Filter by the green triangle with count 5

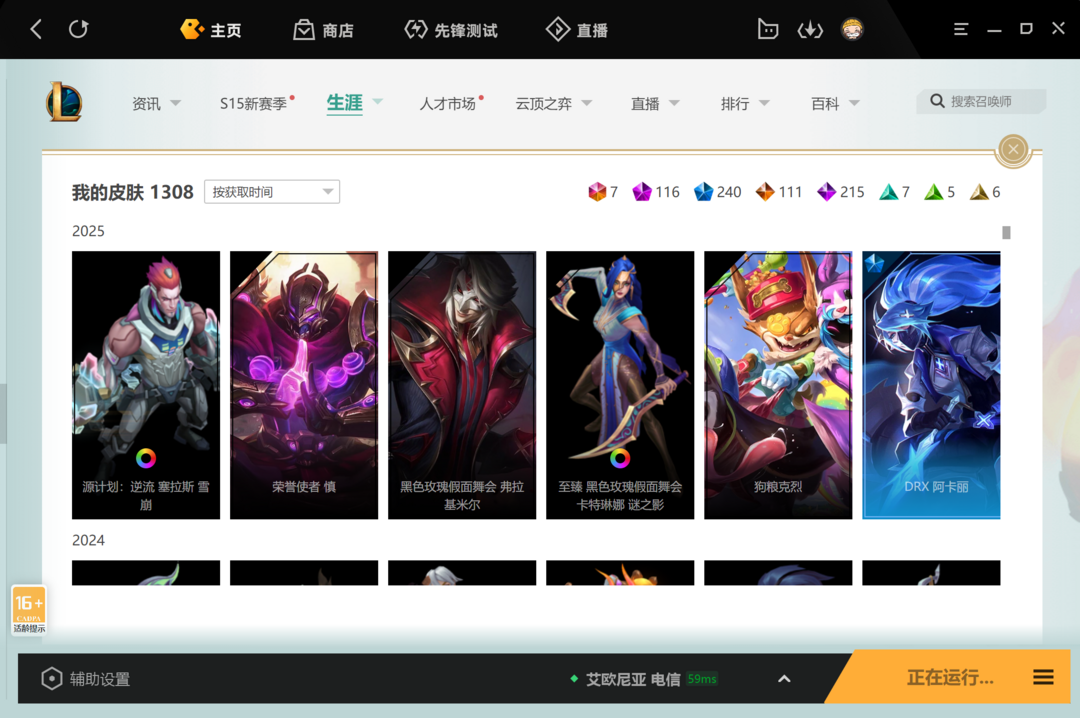pyautogui.click(x=939, y=192)
